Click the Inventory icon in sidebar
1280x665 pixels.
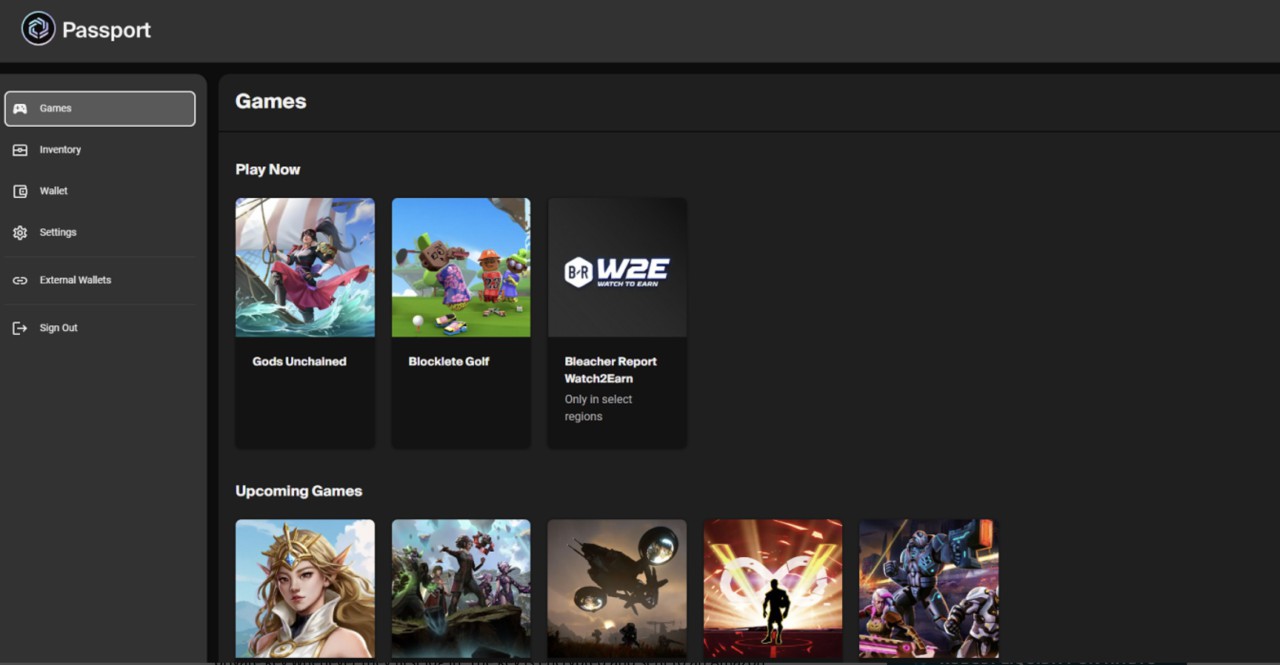point(20,150)
